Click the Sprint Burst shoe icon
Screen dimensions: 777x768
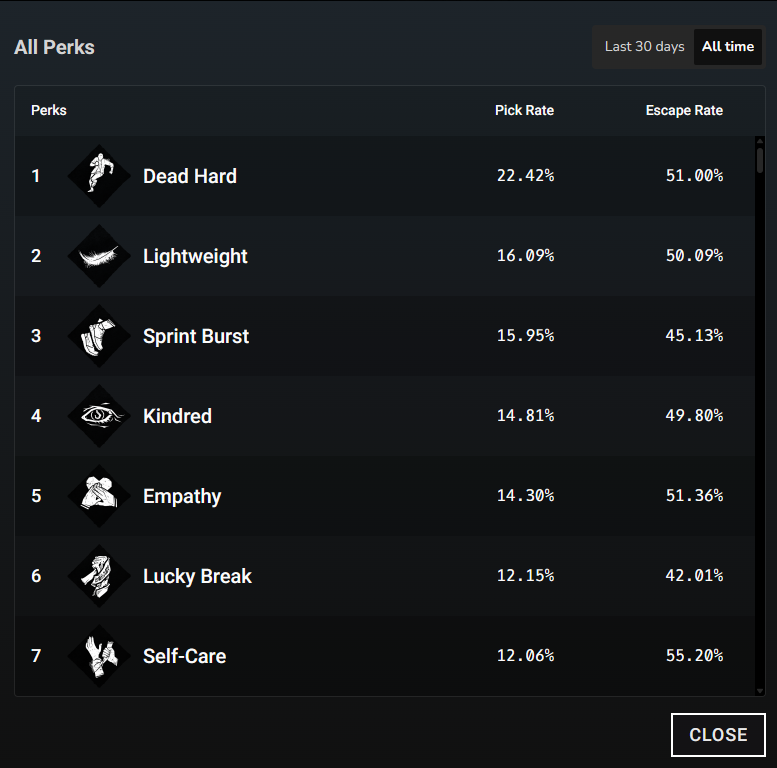(x=99, y=336)
